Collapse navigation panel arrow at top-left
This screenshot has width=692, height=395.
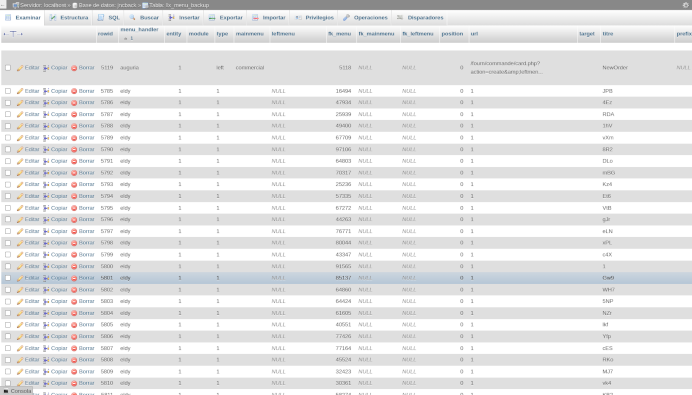3,5
